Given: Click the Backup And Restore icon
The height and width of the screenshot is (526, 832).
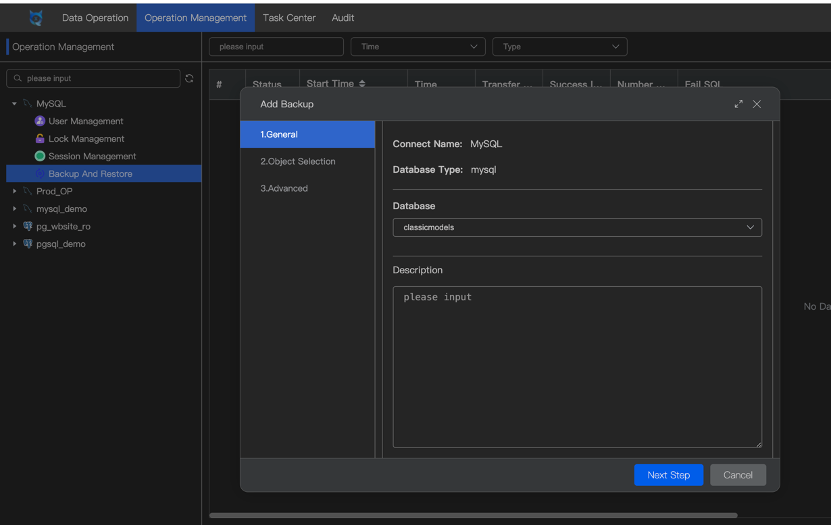Looking at the screenshot, I should click(x=40, y=174).
